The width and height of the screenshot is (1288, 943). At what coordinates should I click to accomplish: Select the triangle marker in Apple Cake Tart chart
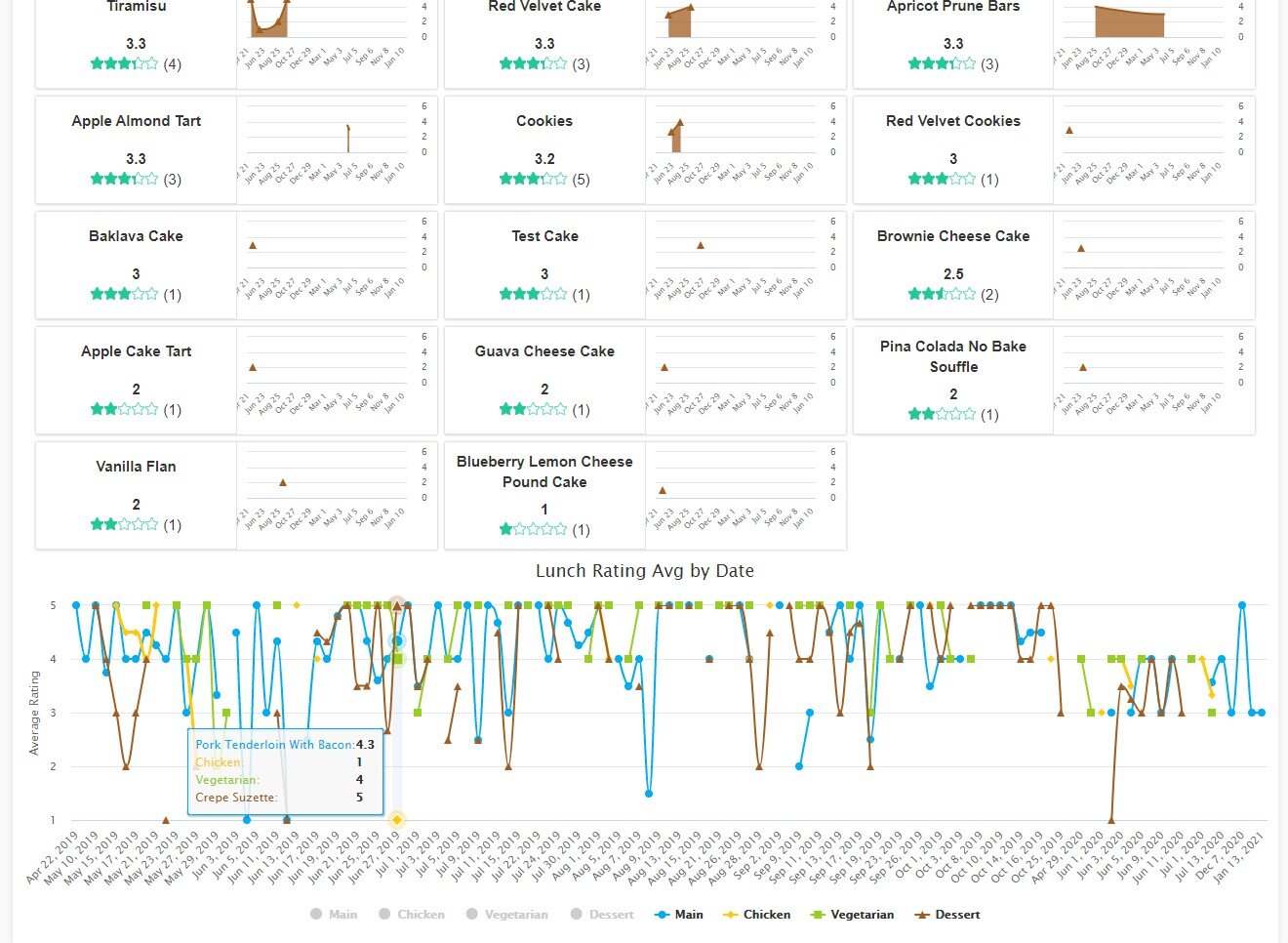pyautogui.click(x=253, y=367)
